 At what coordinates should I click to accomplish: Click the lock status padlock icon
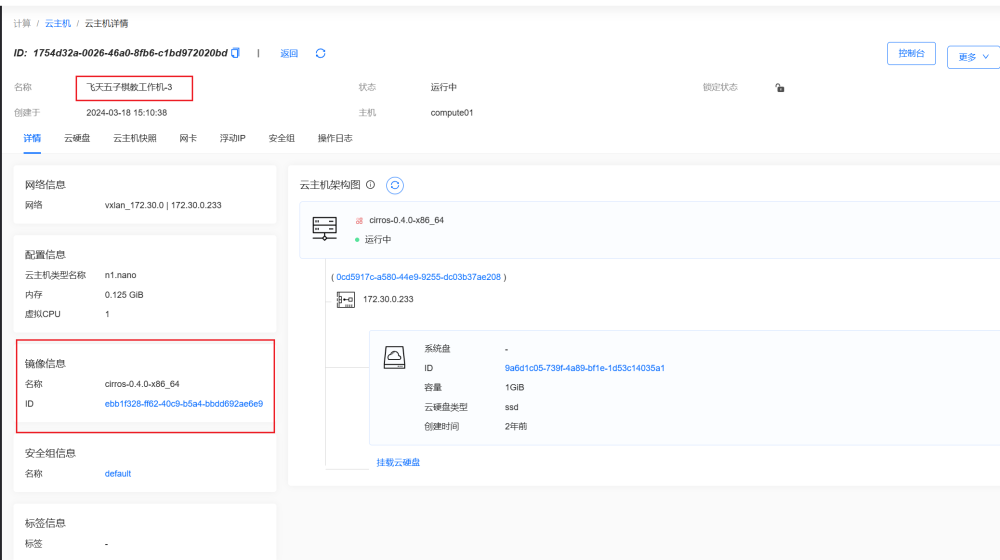pos(780,88)
